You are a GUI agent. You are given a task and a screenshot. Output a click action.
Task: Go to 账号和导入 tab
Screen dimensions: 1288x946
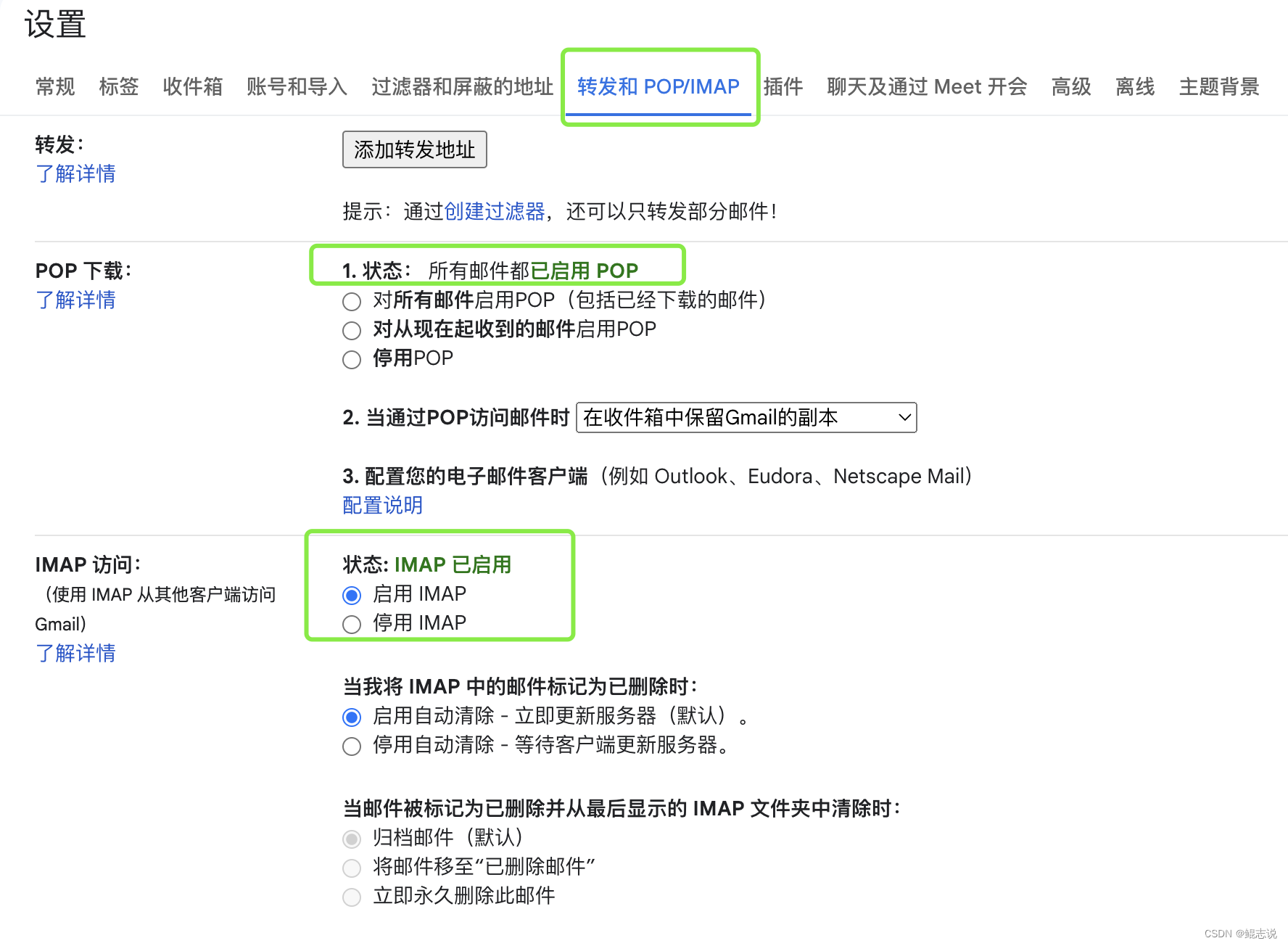pos(297,87)
